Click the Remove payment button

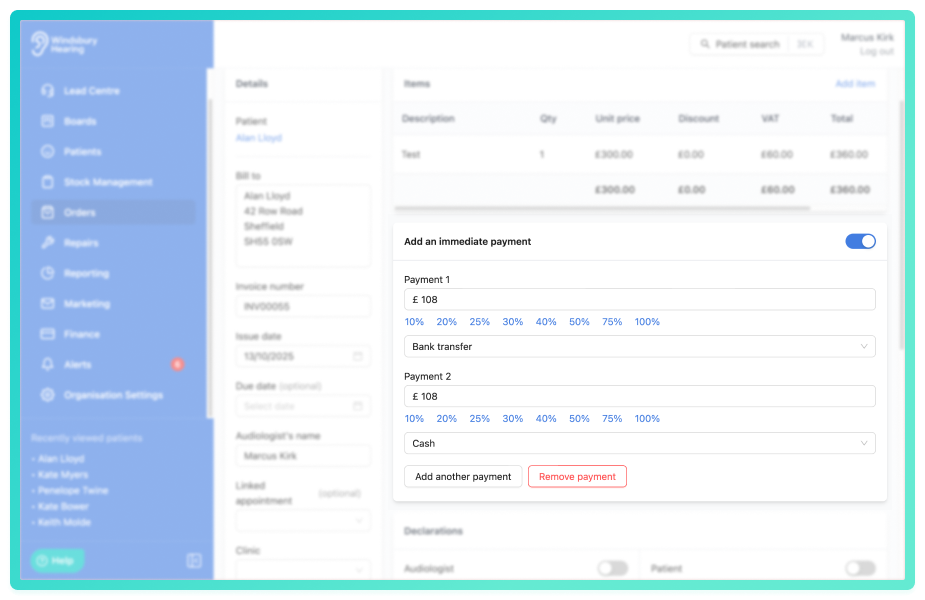pos(577,476)
